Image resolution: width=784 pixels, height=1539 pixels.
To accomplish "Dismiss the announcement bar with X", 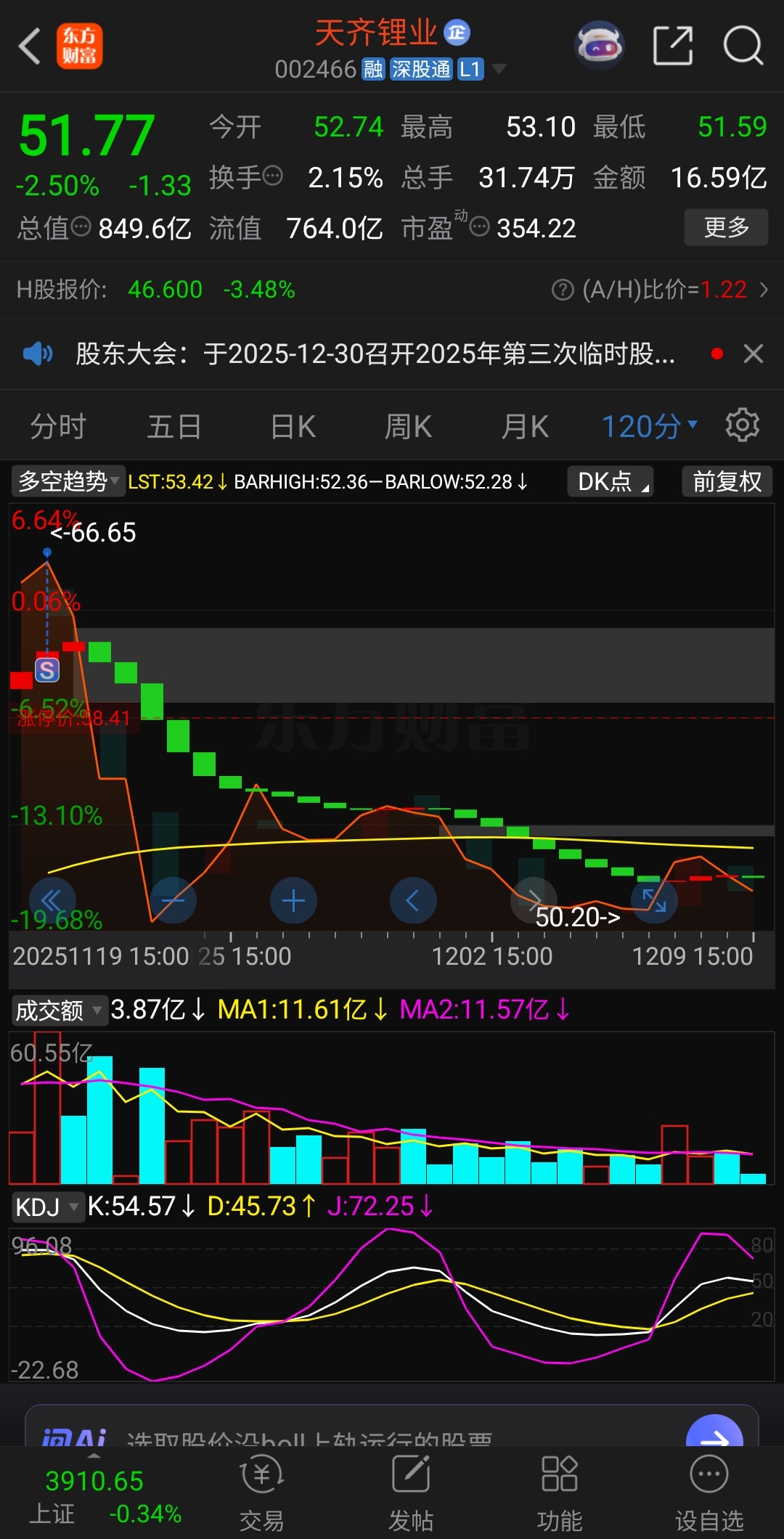I will point(754,354).
